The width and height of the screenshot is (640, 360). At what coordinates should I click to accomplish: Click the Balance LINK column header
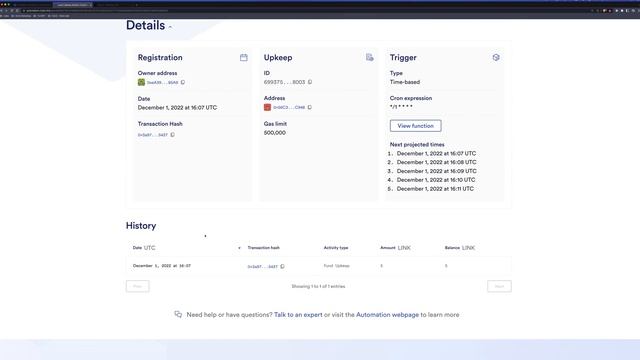[460, 248]
